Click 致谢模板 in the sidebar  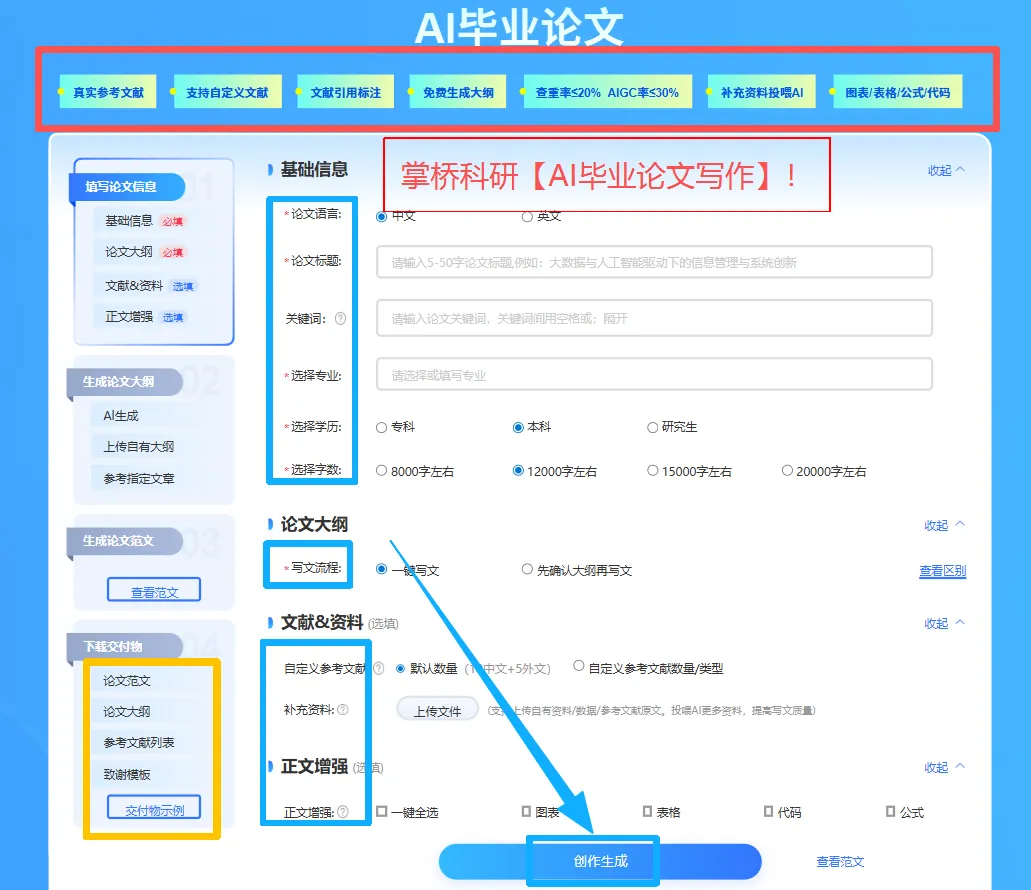(127, 774)
